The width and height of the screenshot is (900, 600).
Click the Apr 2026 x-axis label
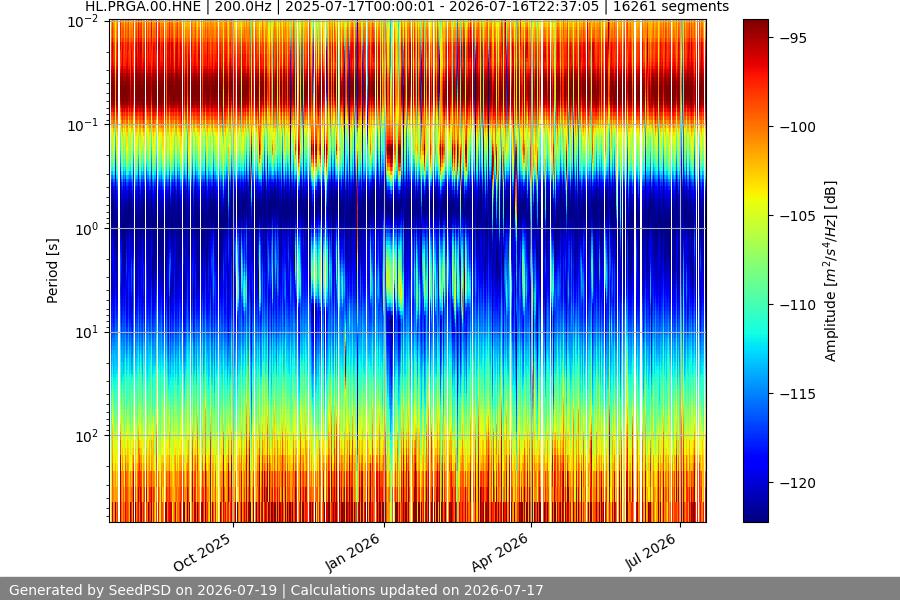coord(499,552)
